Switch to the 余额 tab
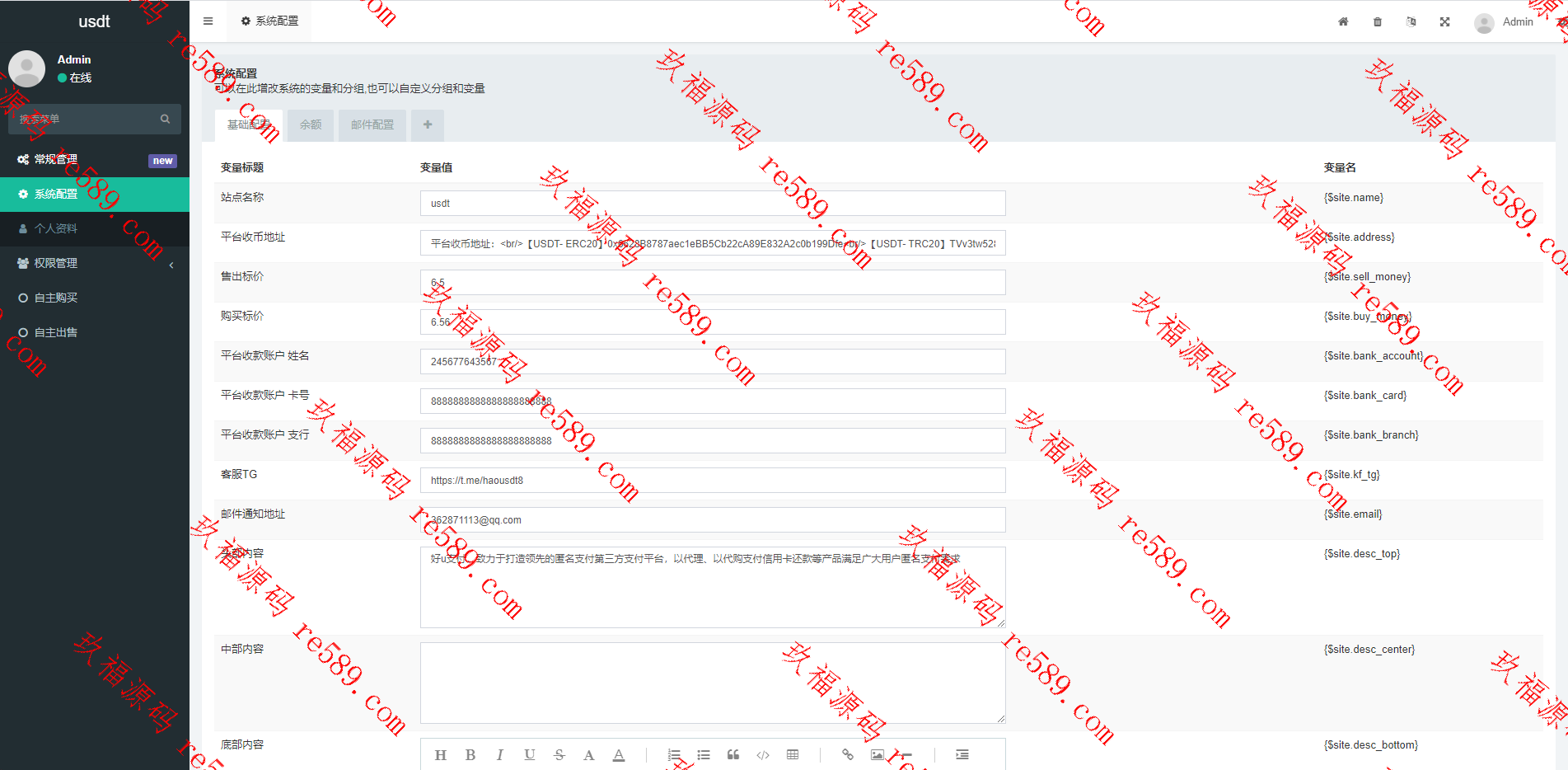This screenshot has width=1568, height=770. click(x=311, y=124)
